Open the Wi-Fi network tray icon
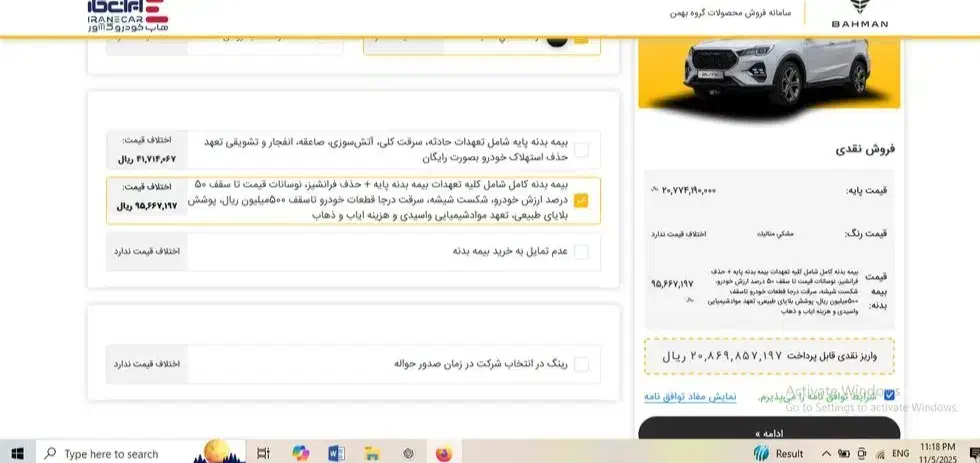 881,454
